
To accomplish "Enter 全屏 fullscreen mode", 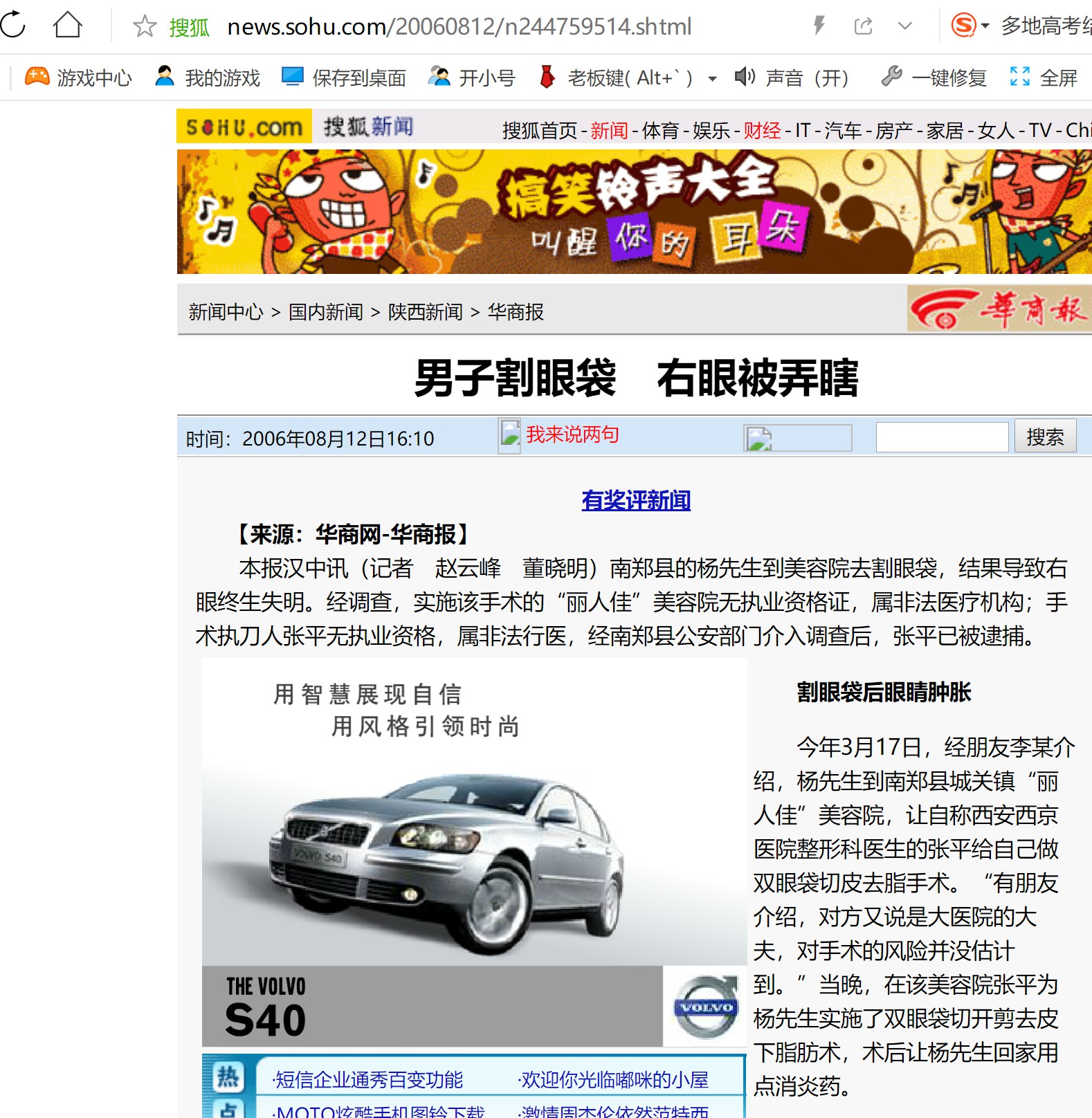I will (x=1044, y=77).
